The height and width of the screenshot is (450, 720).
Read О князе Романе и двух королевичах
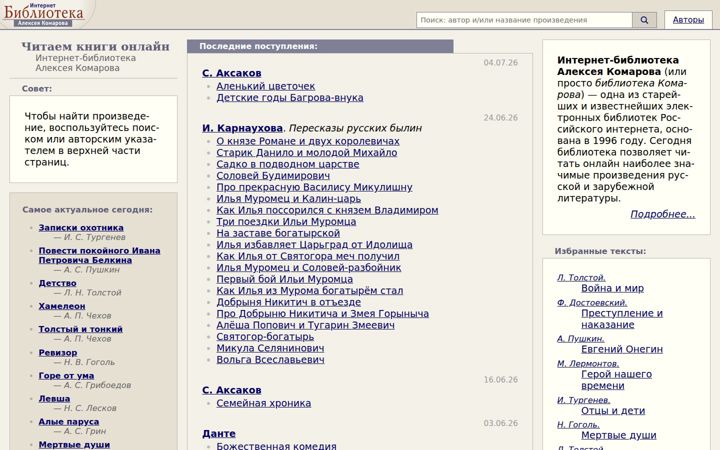pos(308,141)
